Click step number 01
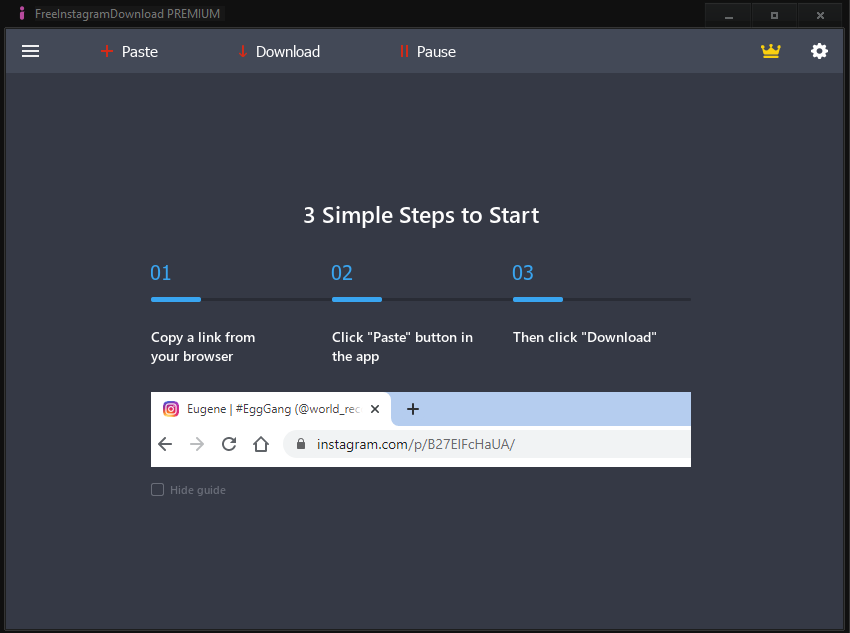This screenshot has height=633, width=850. (160, 273)
